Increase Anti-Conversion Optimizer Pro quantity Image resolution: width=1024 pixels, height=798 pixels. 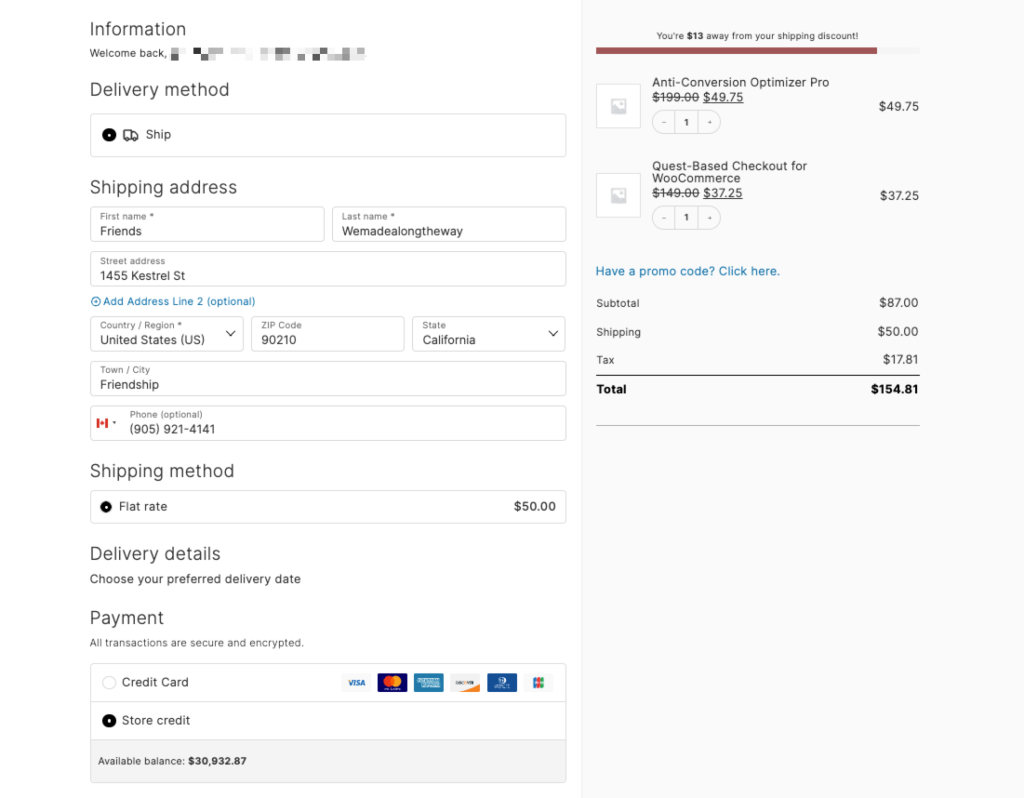pyautogui.click(x=709, y=122)
